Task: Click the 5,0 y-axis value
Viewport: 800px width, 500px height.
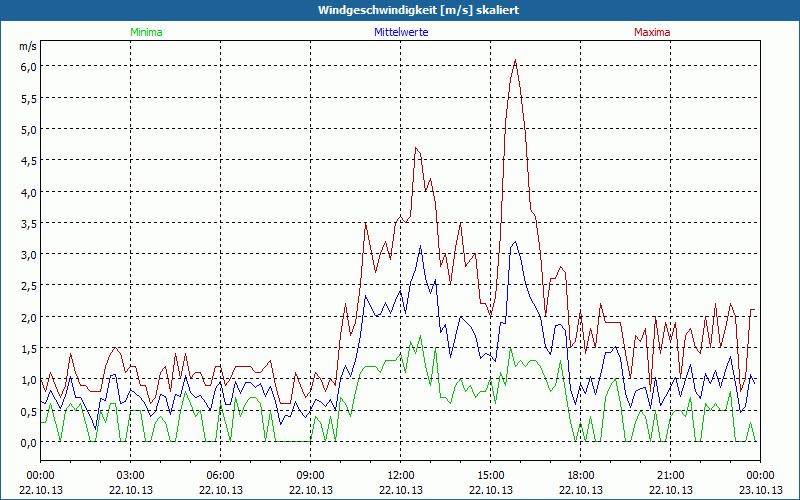Action: tap(29, 130)
